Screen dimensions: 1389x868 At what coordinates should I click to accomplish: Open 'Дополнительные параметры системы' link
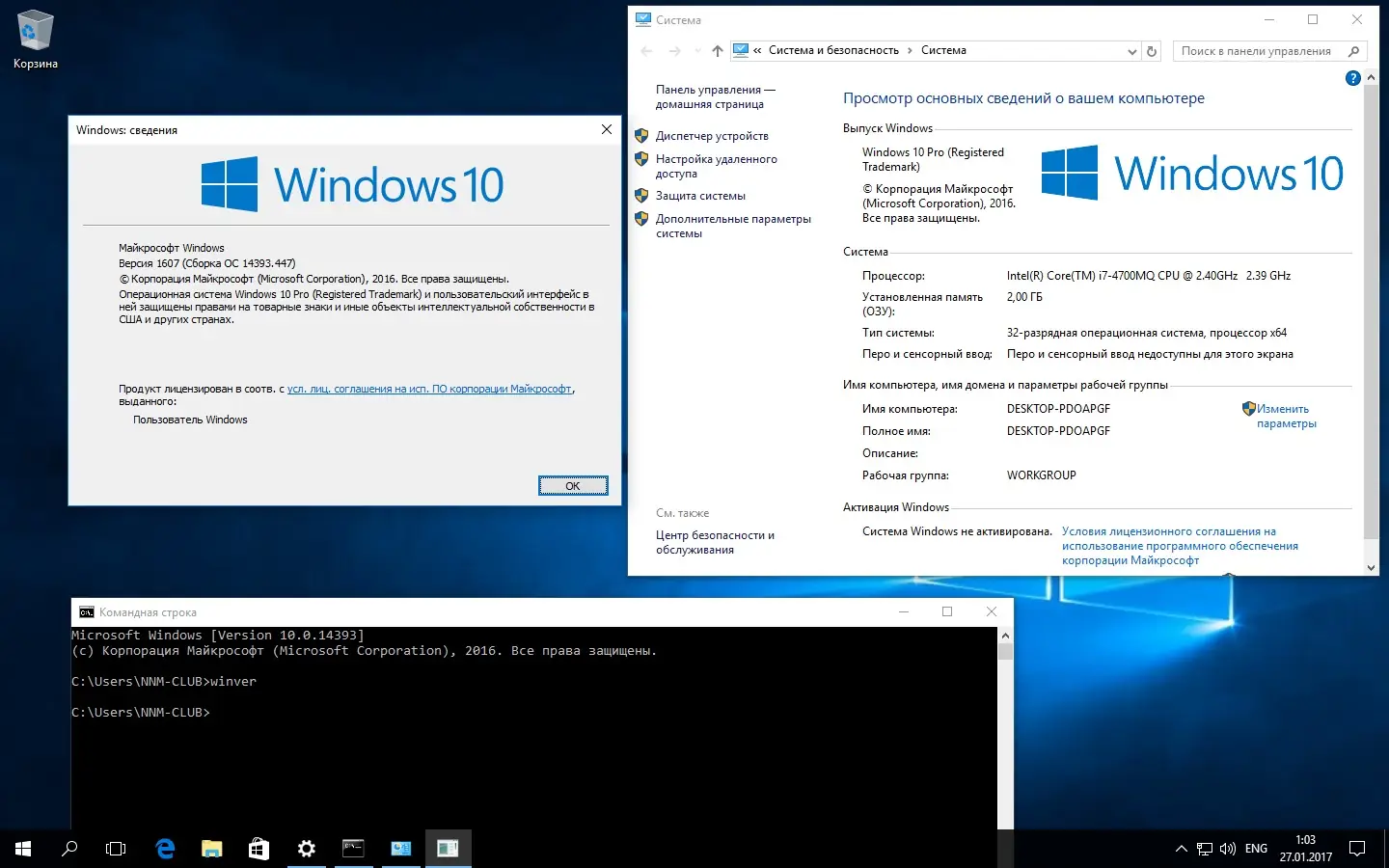click(733, 226)
